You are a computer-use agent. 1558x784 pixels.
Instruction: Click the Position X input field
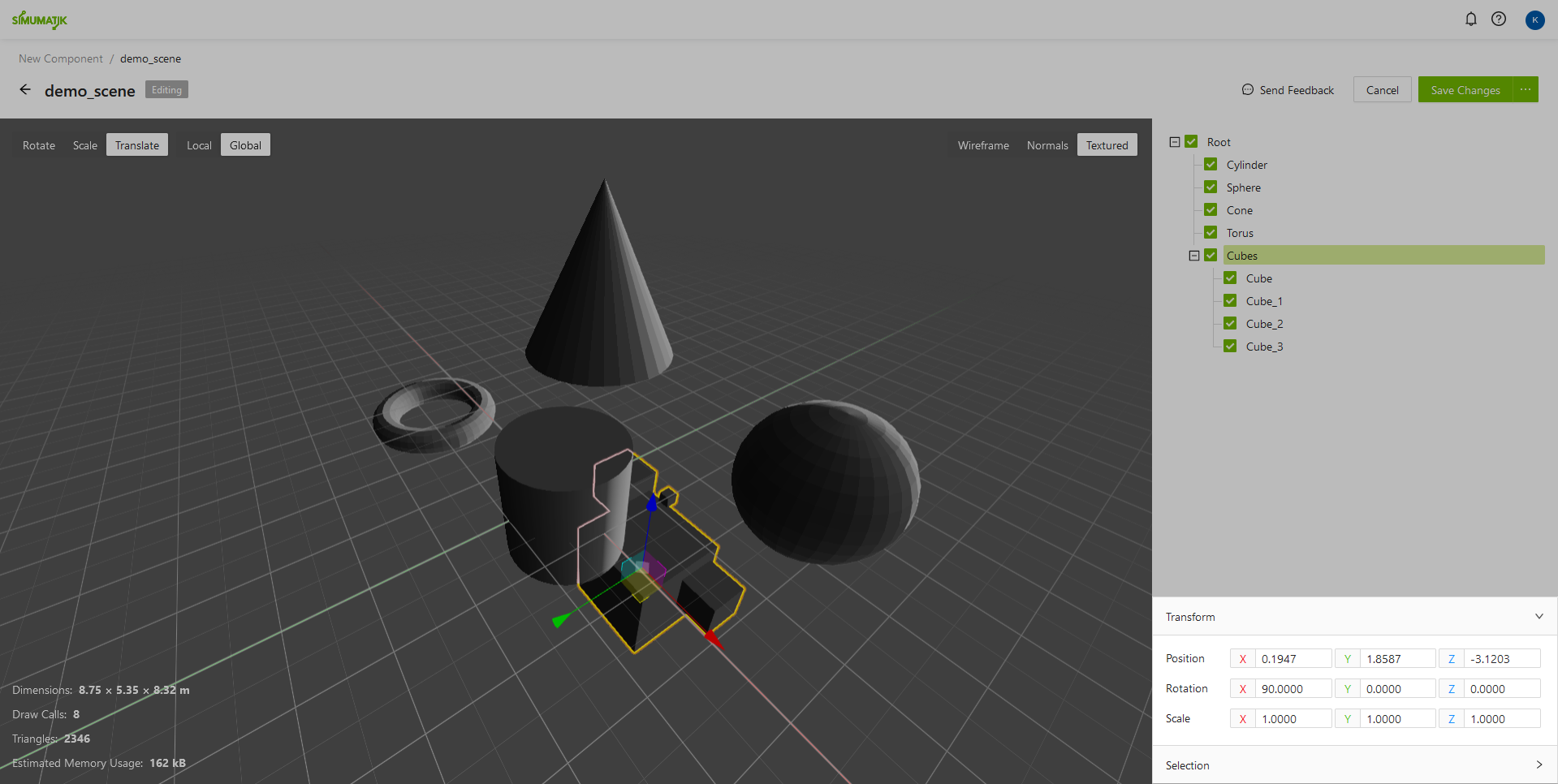(1293, 659)
